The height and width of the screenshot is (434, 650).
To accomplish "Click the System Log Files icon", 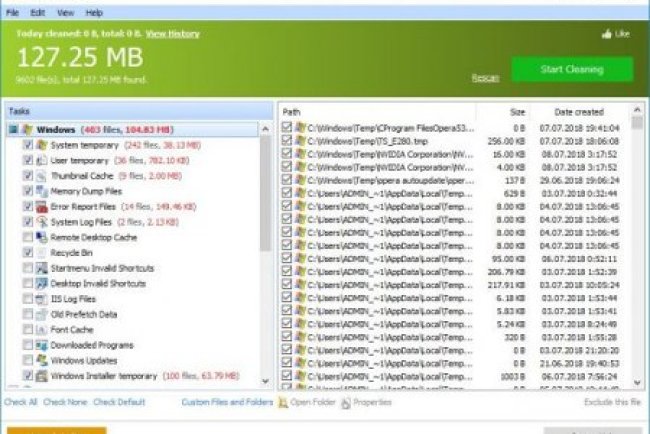I will [x=42, y=222].
